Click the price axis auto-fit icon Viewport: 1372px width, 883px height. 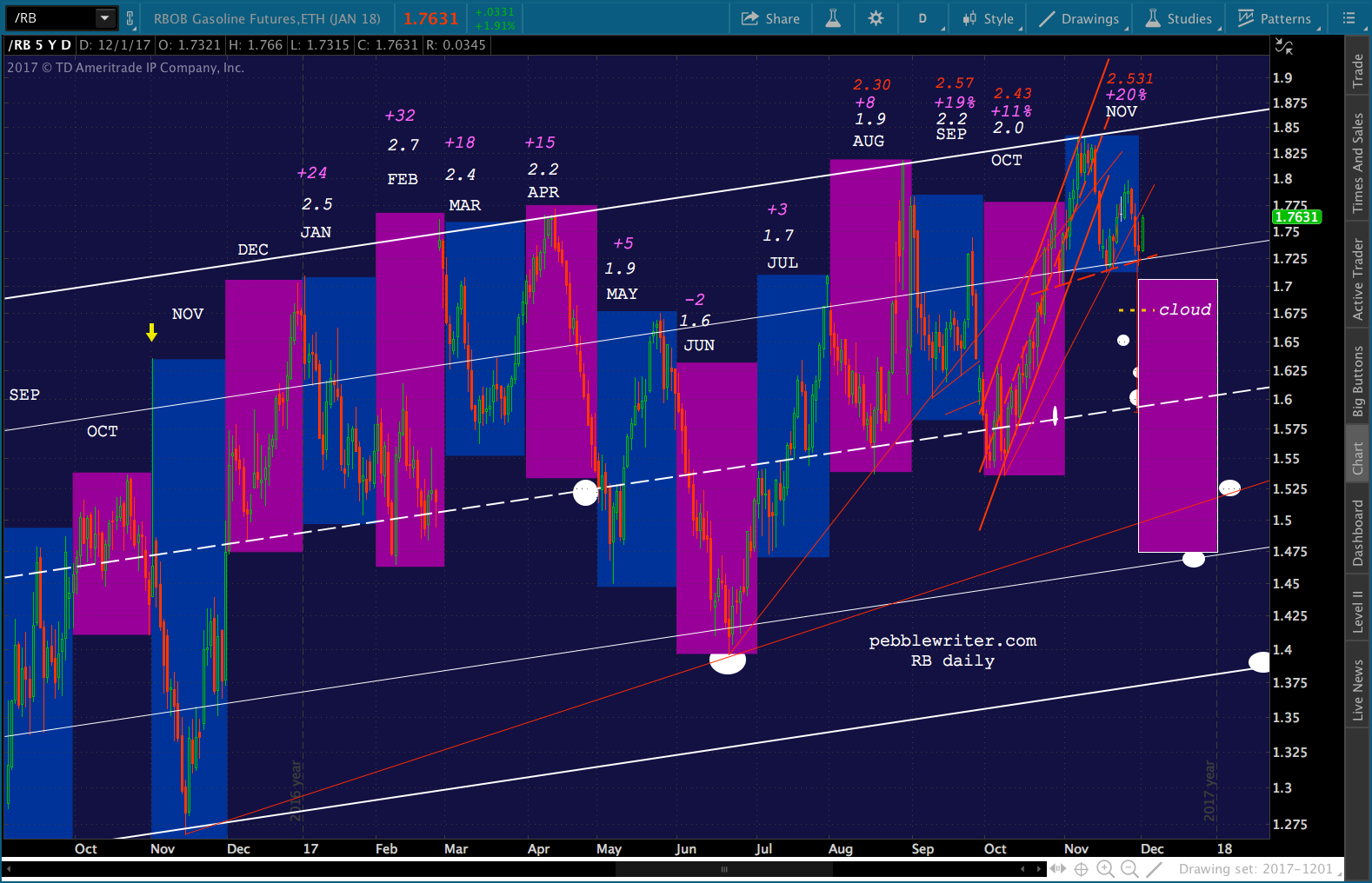(1283, 46)
